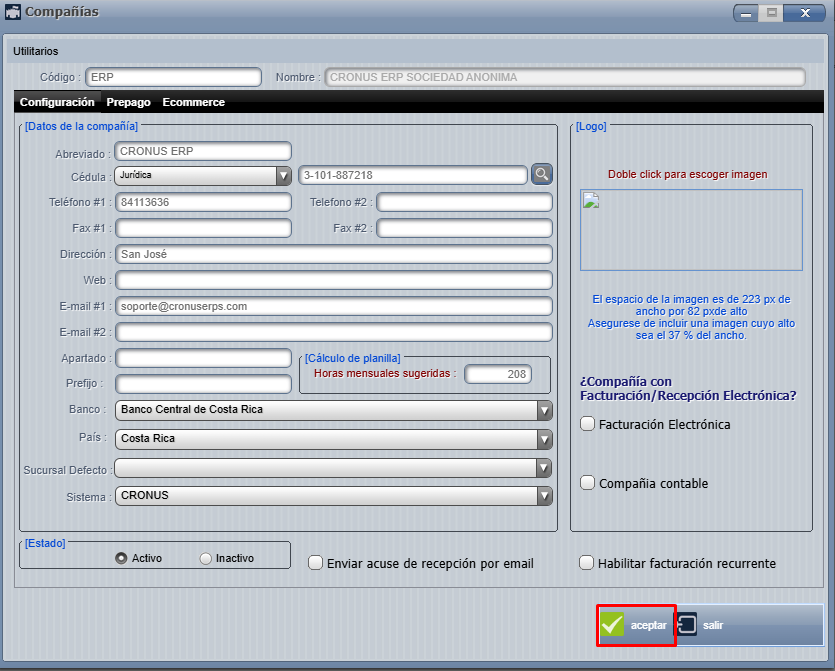Click '[Datos de la compañía]' group label

tap(81, 126)
